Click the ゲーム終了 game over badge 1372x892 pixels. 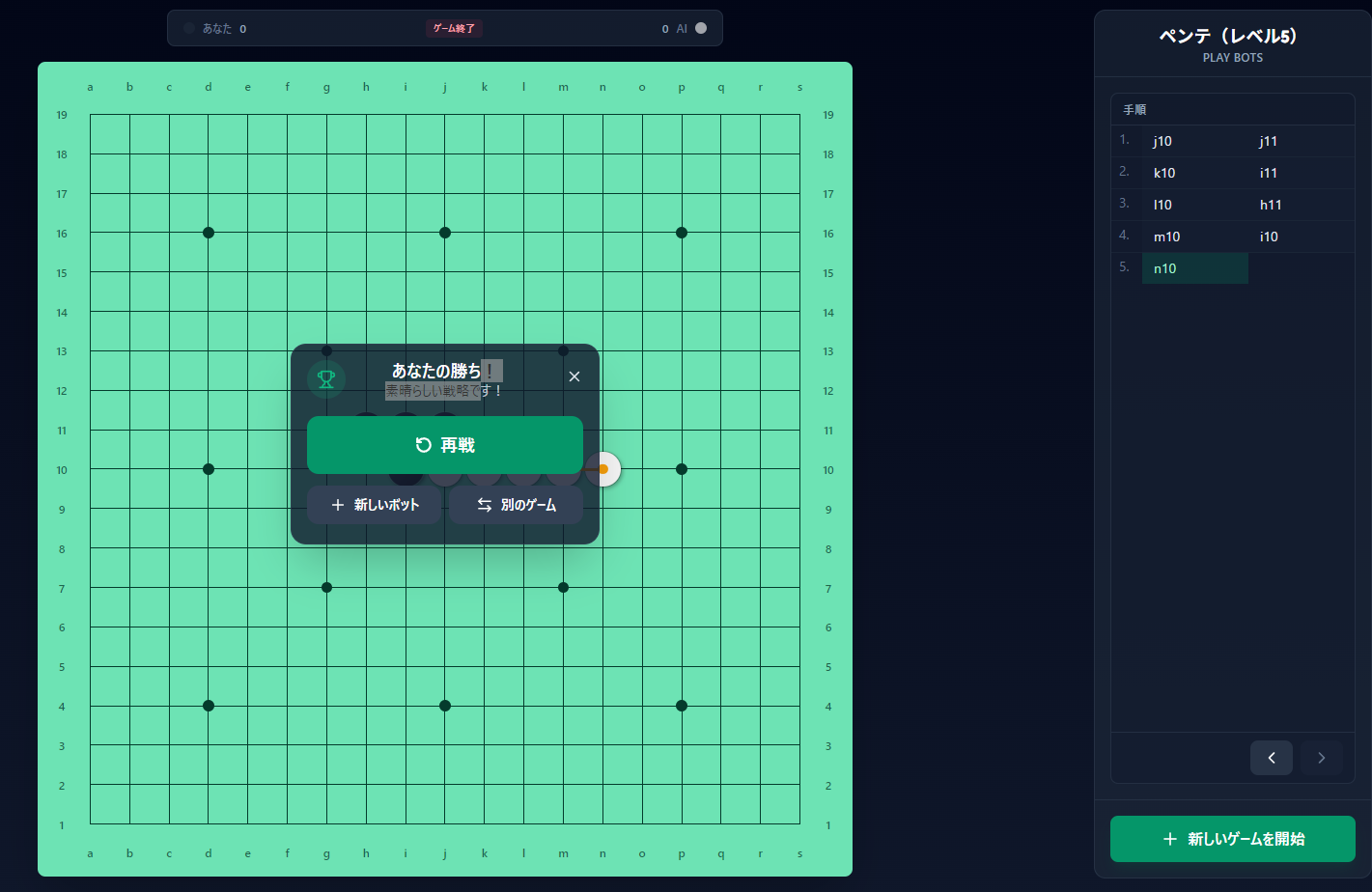point(454,28)
